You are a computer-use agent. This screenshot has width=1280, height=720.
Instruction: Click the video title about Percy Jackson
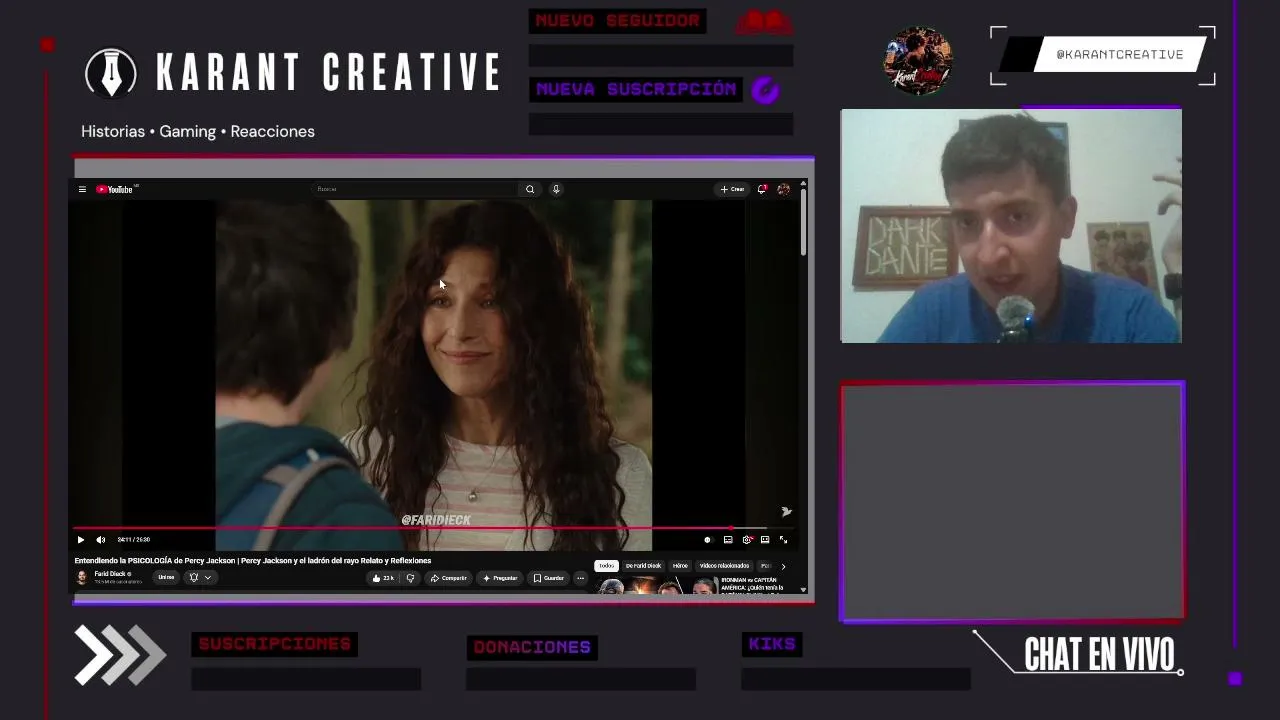253,561
